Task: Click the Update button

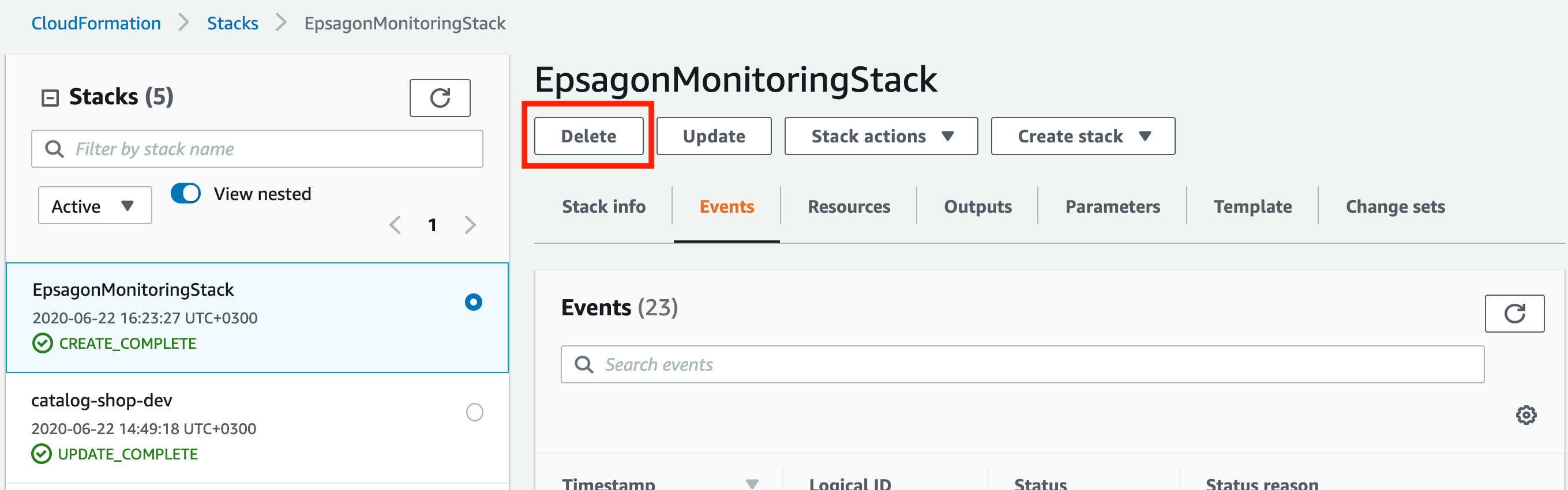Action: [714, 136]
